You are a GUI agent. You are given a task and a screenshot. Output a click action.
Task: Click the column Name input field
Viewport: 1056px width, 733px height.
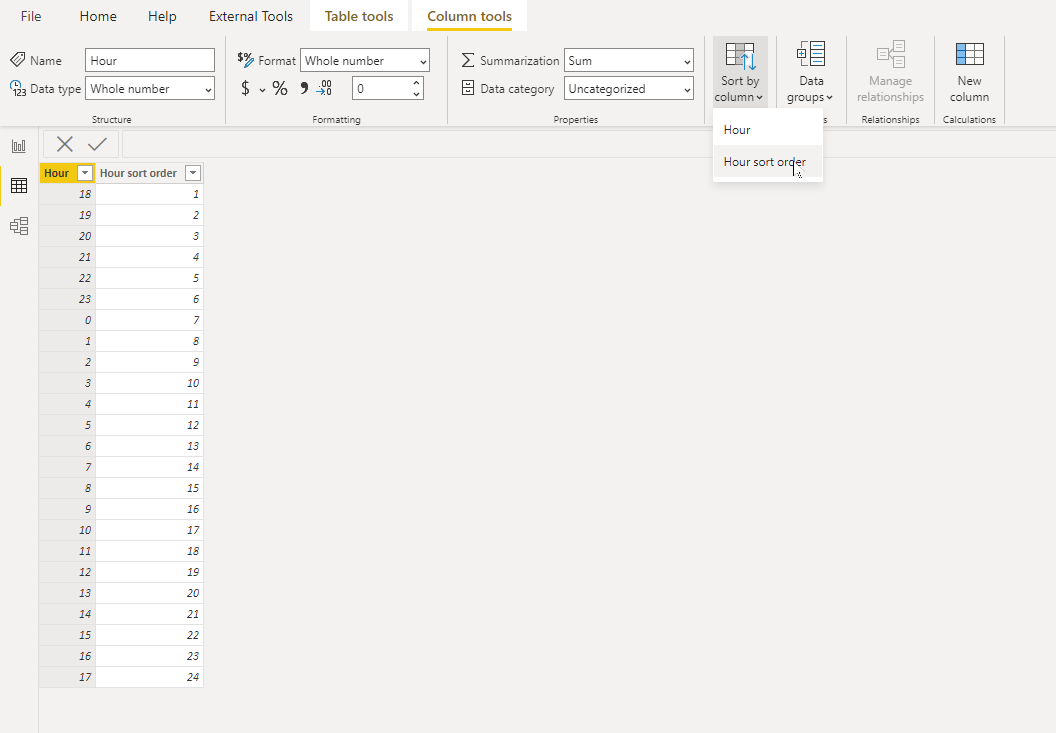(150, 60)
